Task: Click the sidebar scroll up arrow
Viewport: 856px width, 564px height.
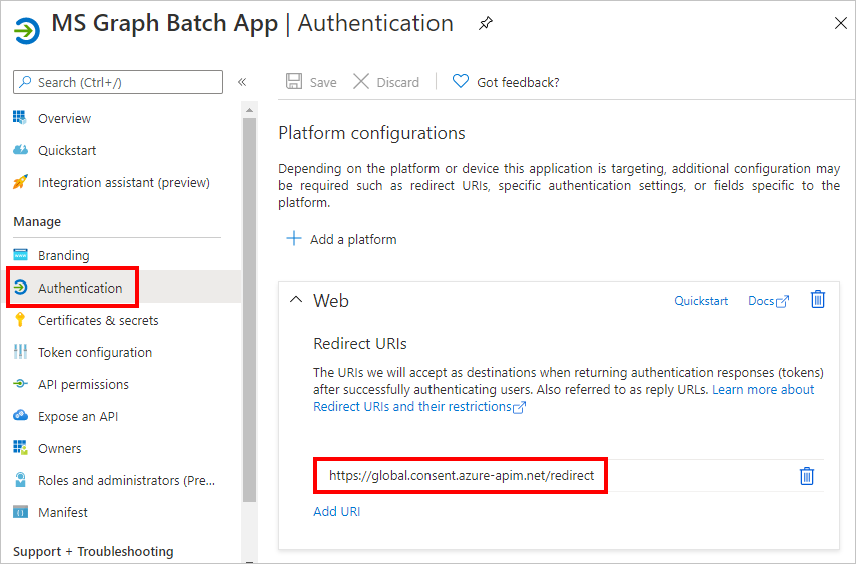Action: (x=249, y=110)
